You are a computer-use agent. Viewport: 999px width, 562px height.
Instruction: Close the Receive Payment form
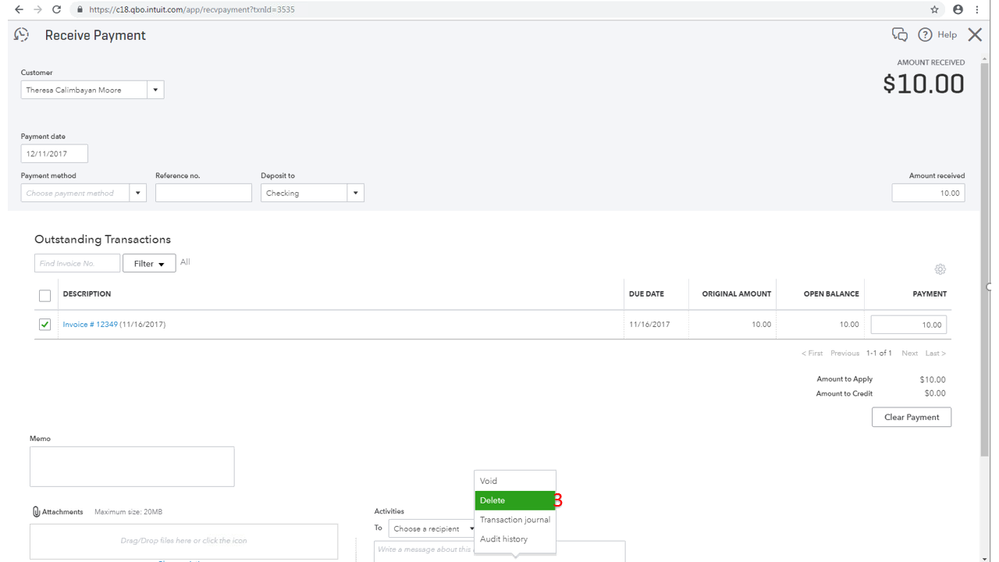(x=975, y=35)
